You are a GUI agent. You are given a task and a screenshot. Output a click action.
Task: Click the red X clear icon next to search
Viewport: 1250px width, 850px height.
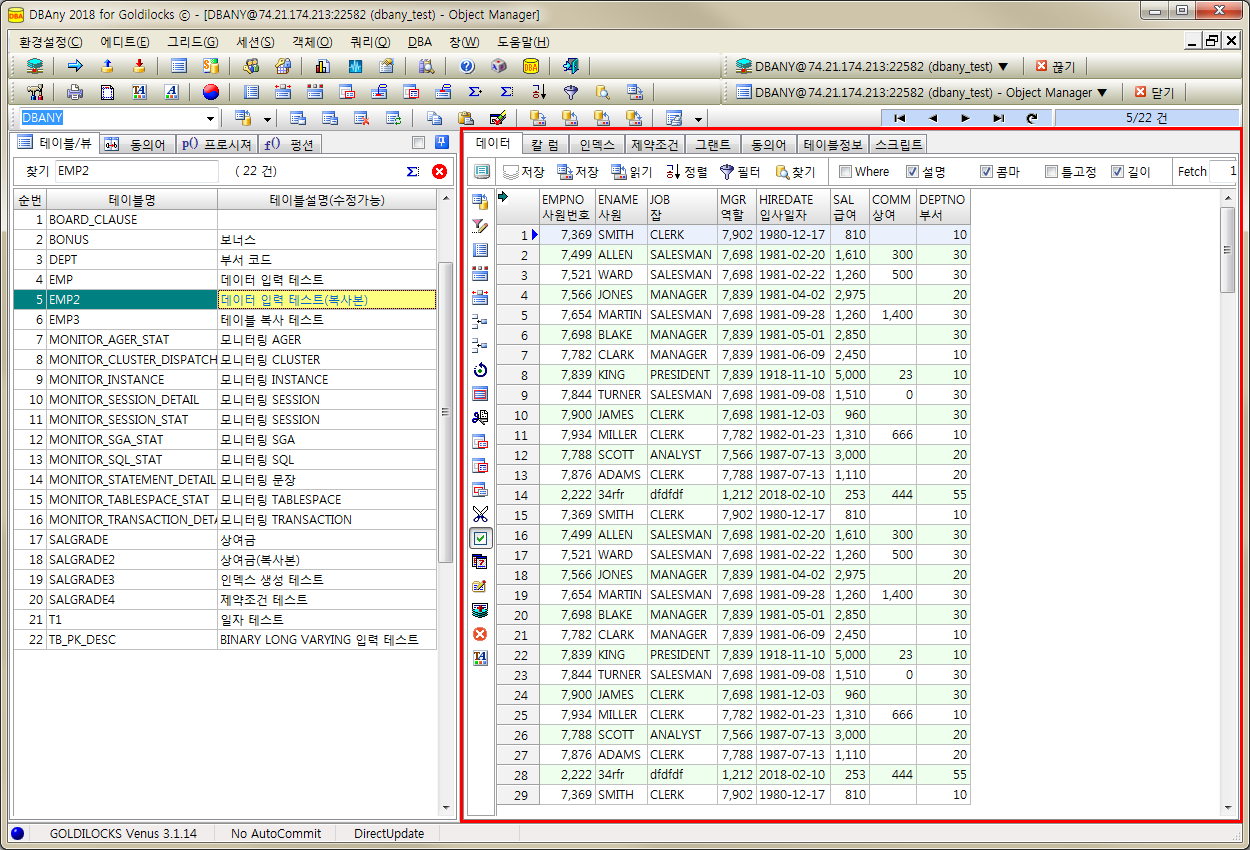(439, 171)
